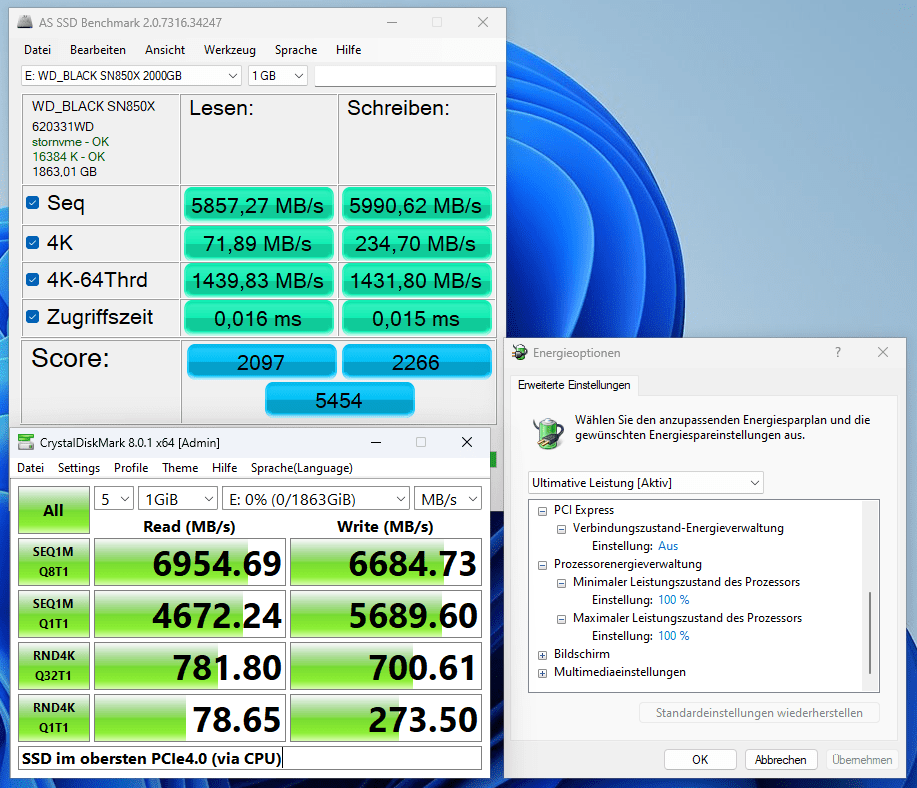Click Abbrechen in Energieoptionen
917x788 pixels.
tap(781, 759)
